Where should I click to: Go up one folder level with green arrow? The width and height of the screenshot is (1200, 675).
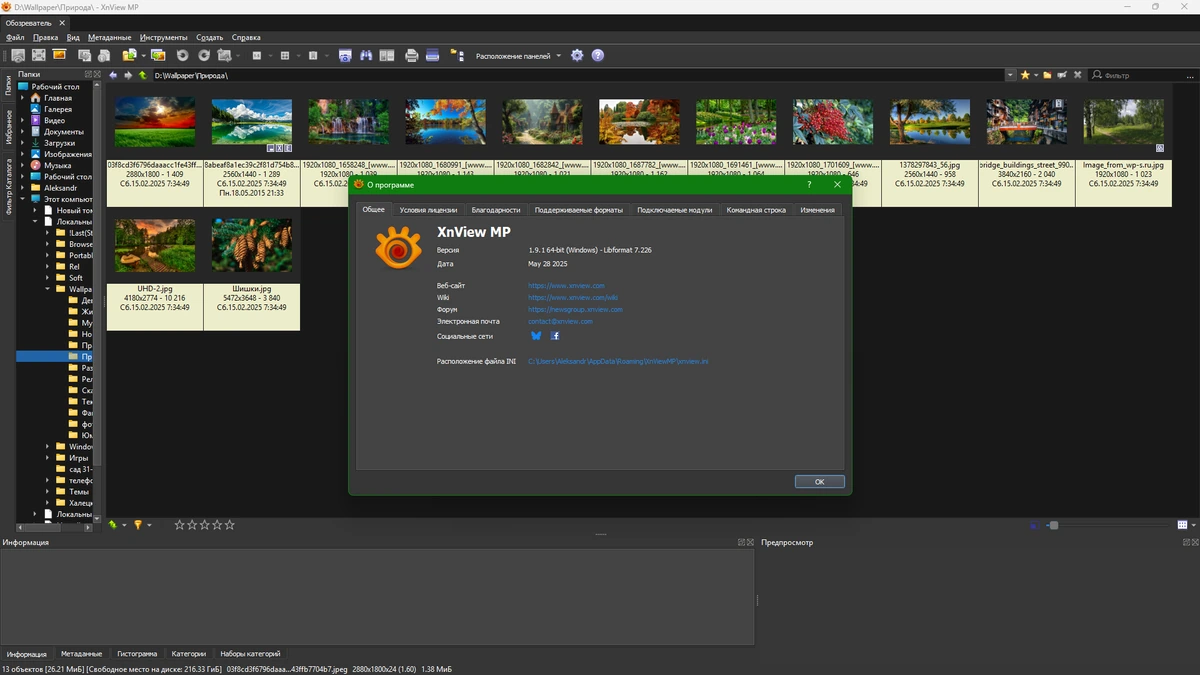[x=143, y=75]
